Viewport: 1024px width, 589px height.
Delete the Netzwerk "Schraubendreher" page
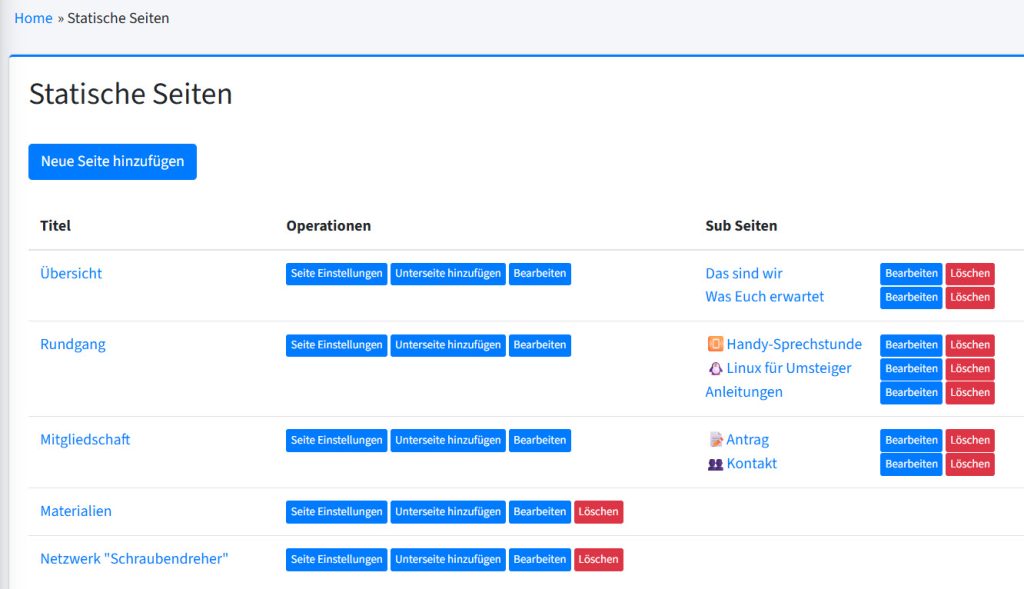(x=598, y=560)
